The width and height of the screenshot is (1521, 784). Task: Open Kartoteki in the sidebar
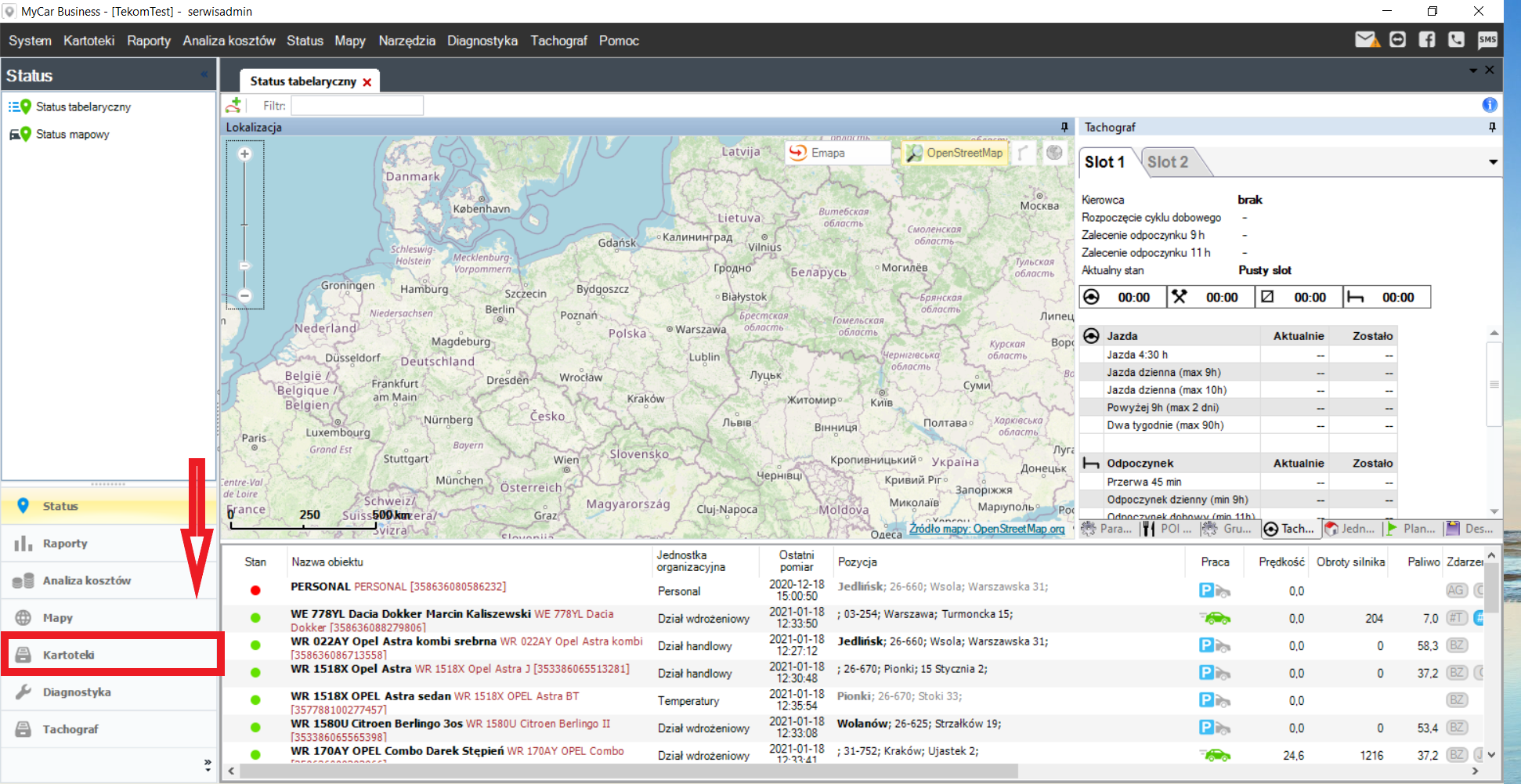point(110,655)
